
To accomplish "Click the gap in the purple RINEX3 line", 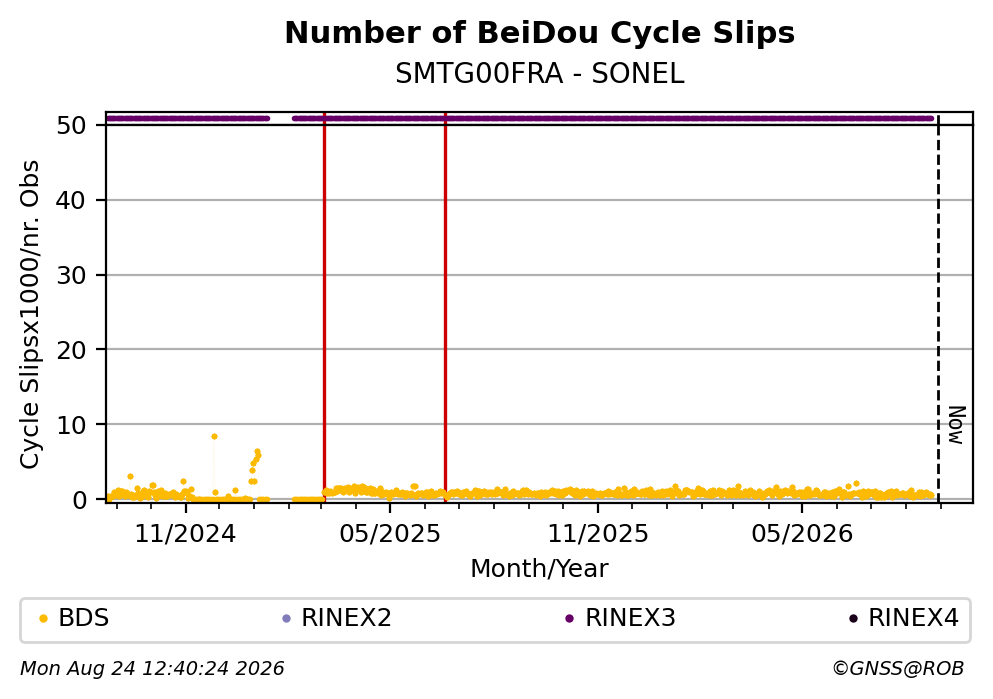I will [281, 118].
